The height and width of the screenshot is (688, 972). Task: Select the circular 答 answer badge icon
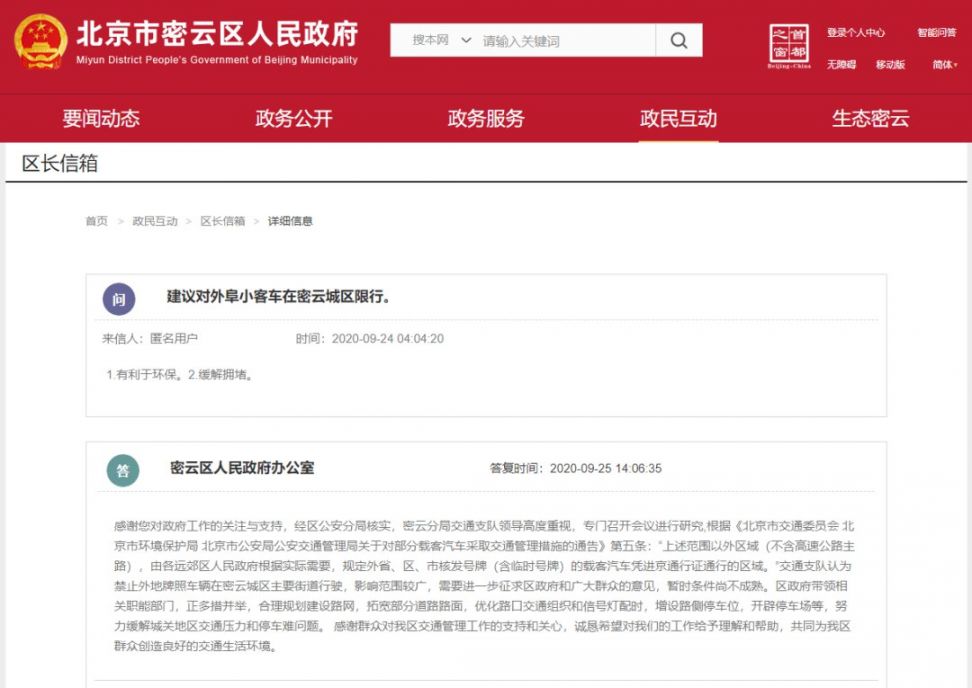tap(121, 469)
